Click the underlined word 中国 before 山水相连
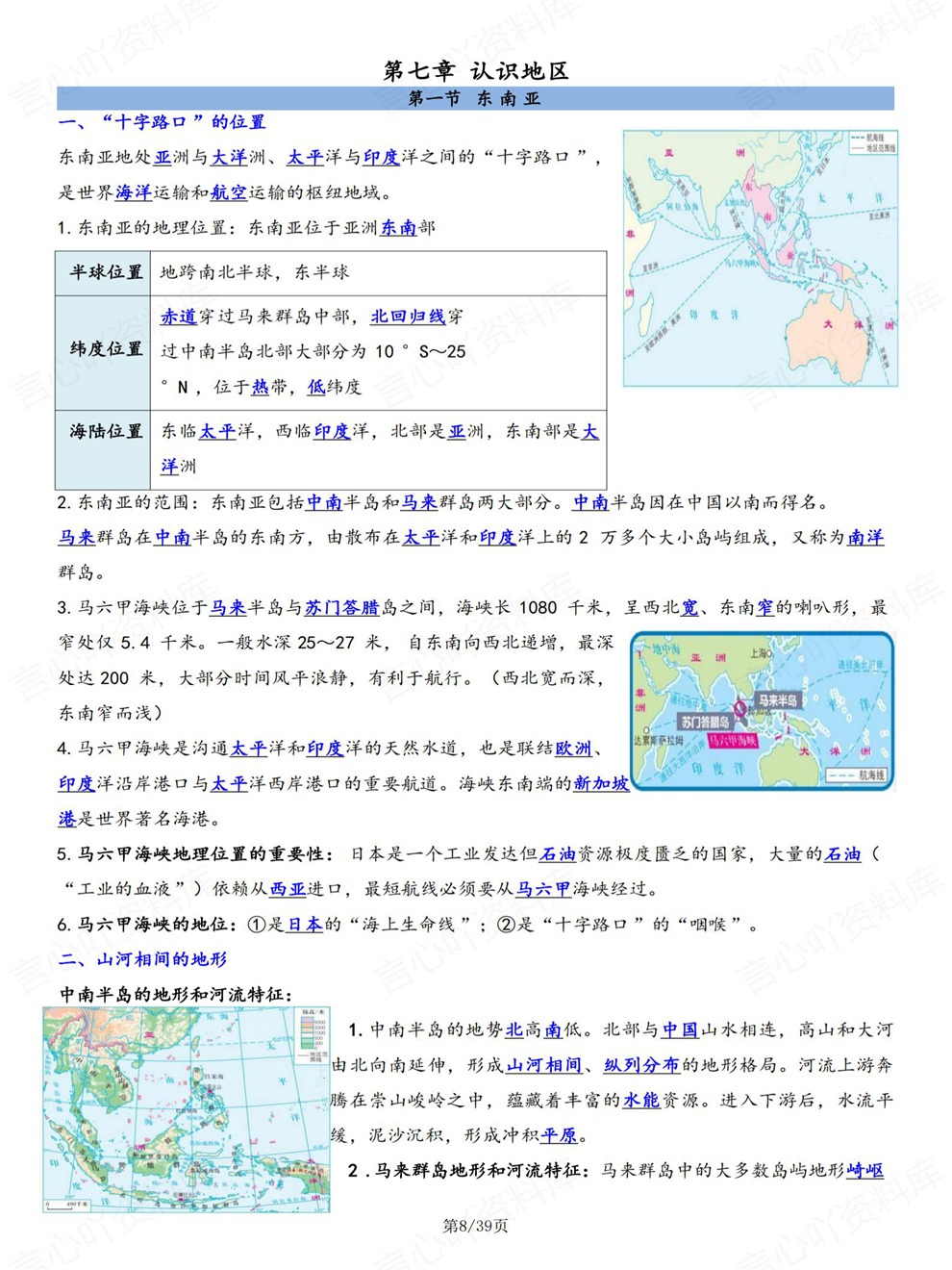 [x=681, y=1030]
